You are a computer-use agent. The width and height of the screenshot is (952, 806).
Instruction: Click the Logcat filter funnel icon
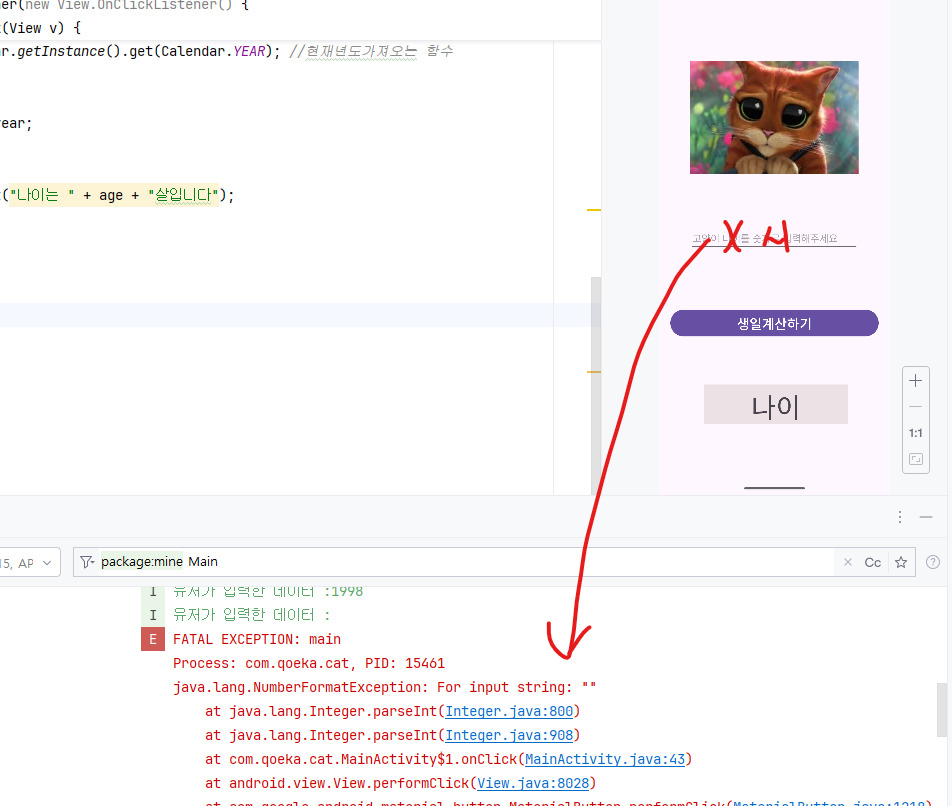(x=87, y=562)
